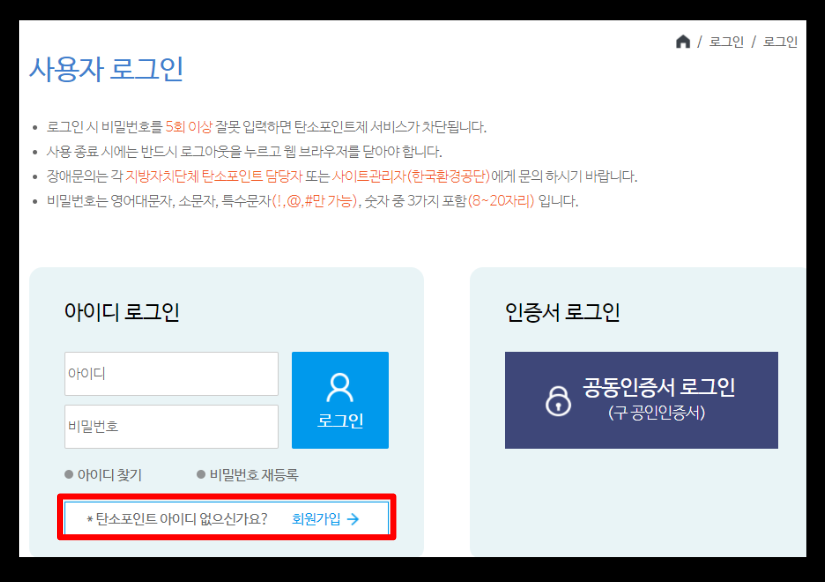
Task: Go to home via breadcrumb house icon
Action: [x=683, y=42]
